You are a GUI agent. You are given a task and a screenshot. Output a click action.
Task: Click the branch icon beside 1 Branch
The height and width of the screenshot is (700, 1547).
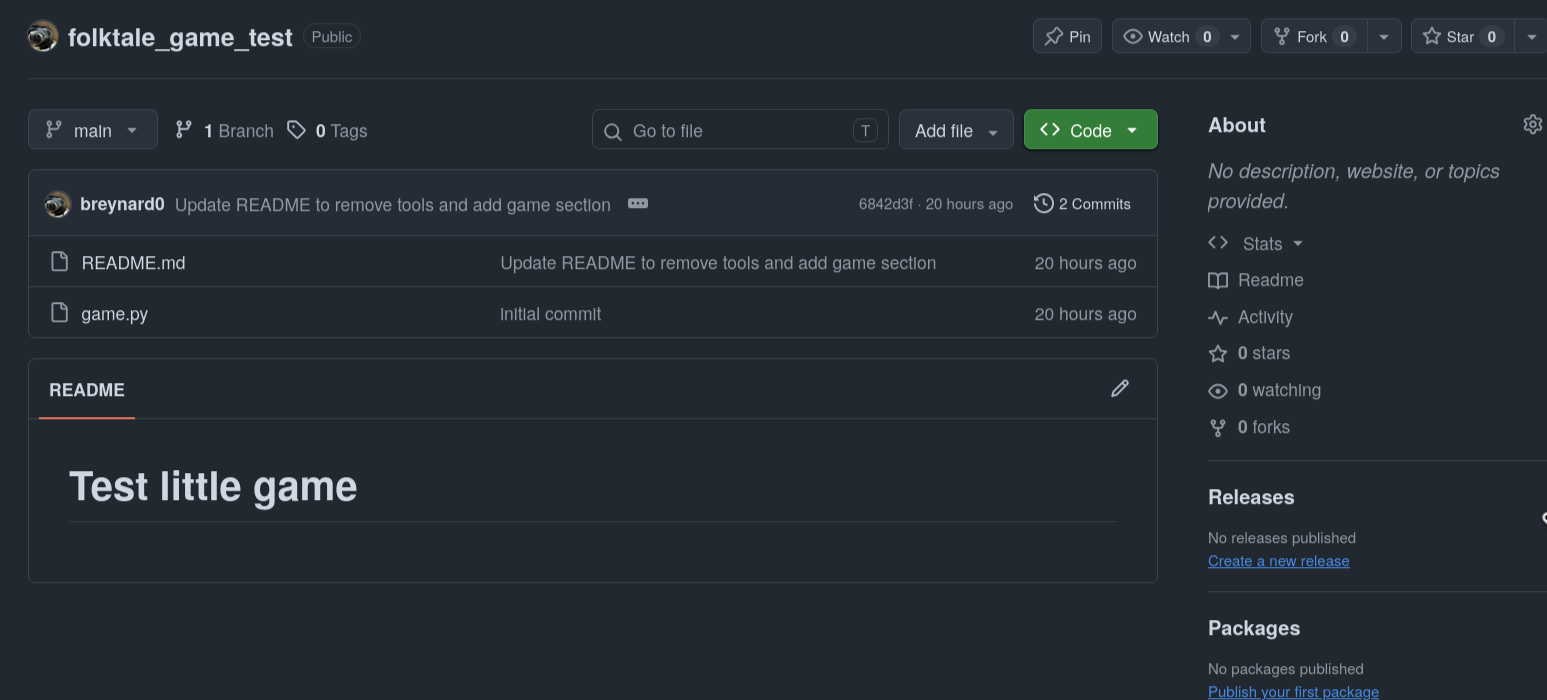point(183,129)
